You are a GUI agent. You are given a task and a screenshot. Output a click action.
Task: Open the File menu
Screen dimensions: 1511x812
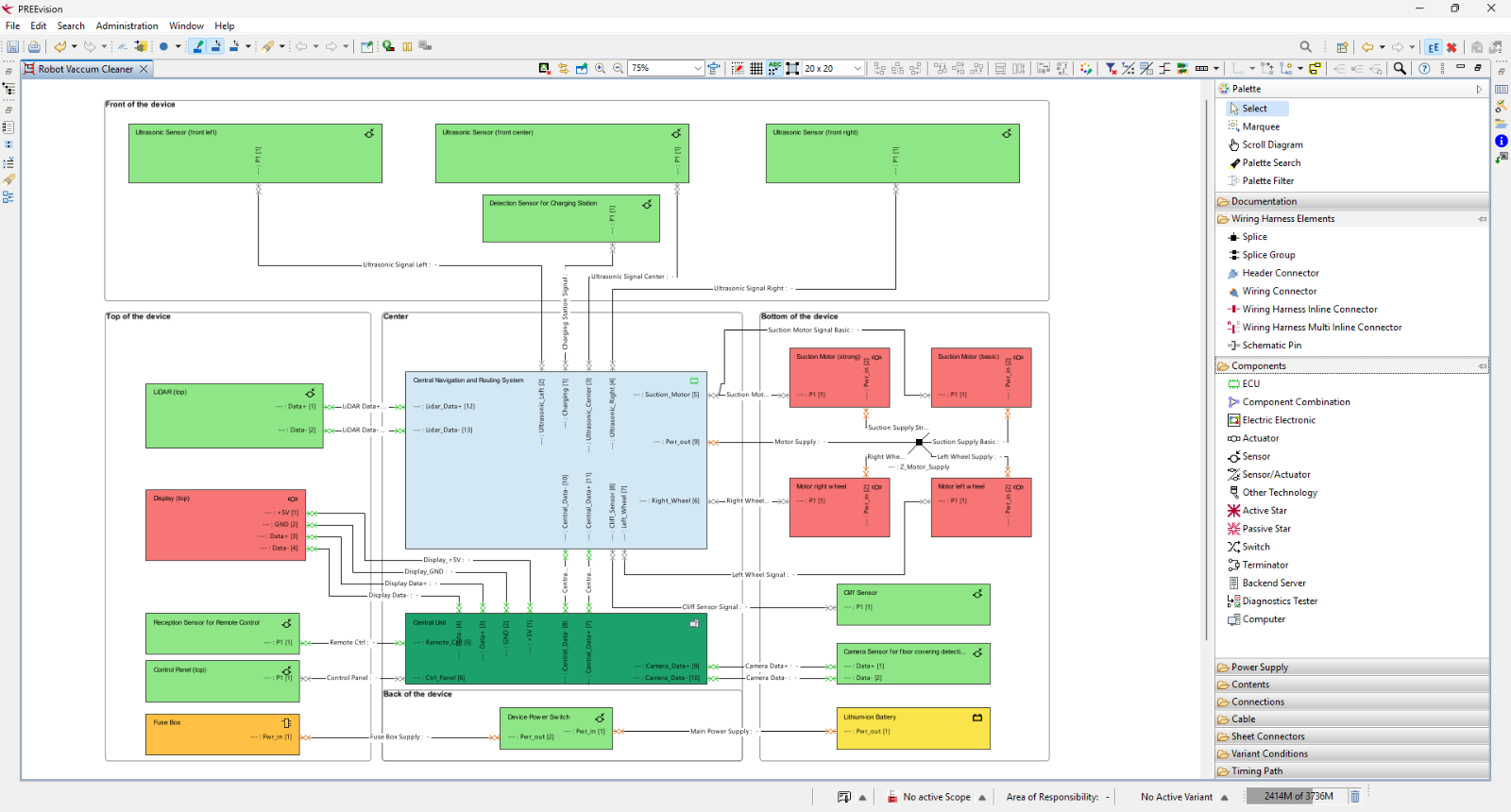13,25
